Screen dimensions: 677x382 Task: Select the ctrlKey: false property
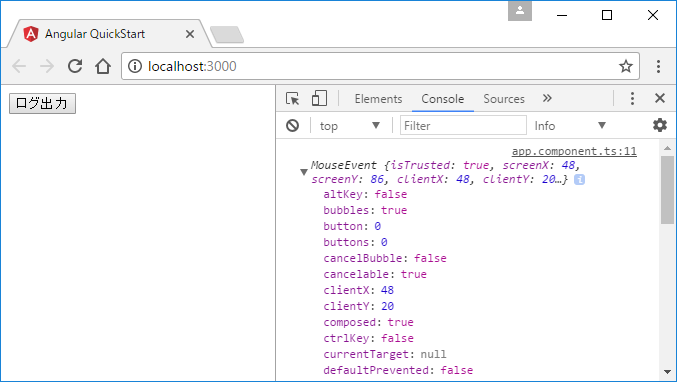coord(368,338)
